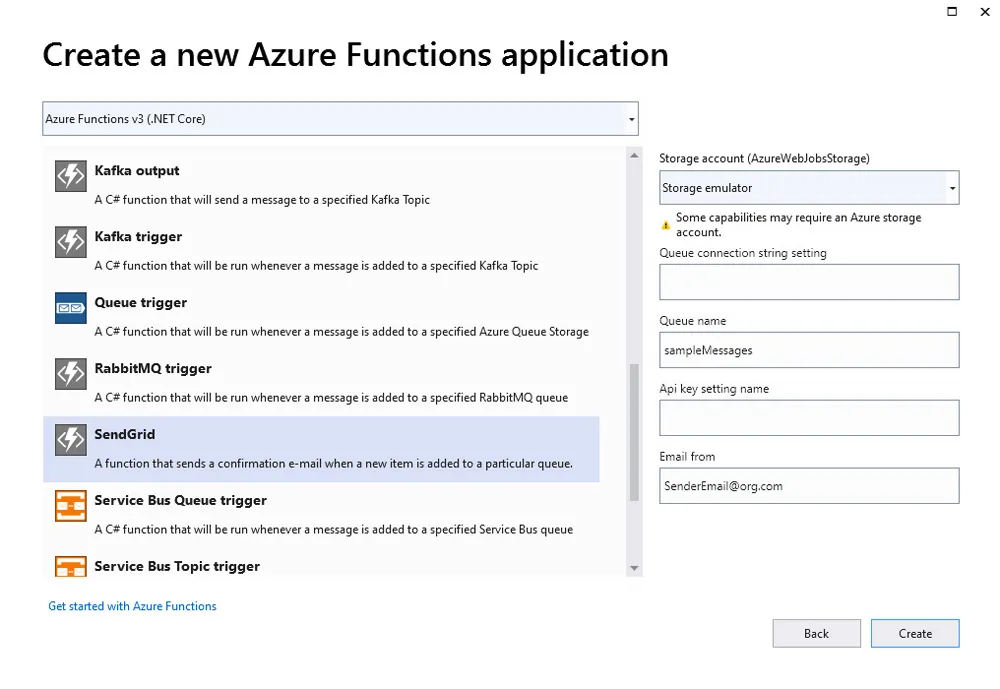
Task: Click the yellow storage warning icon
Action: point(666,225)
